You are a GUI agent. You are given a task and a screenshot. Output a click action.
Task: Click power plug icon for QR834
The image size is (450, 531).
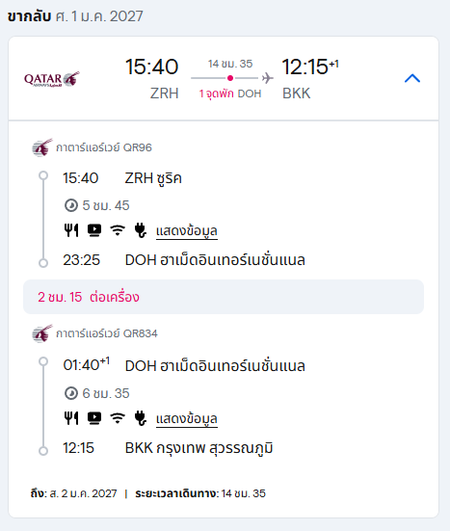coord(141,418)
